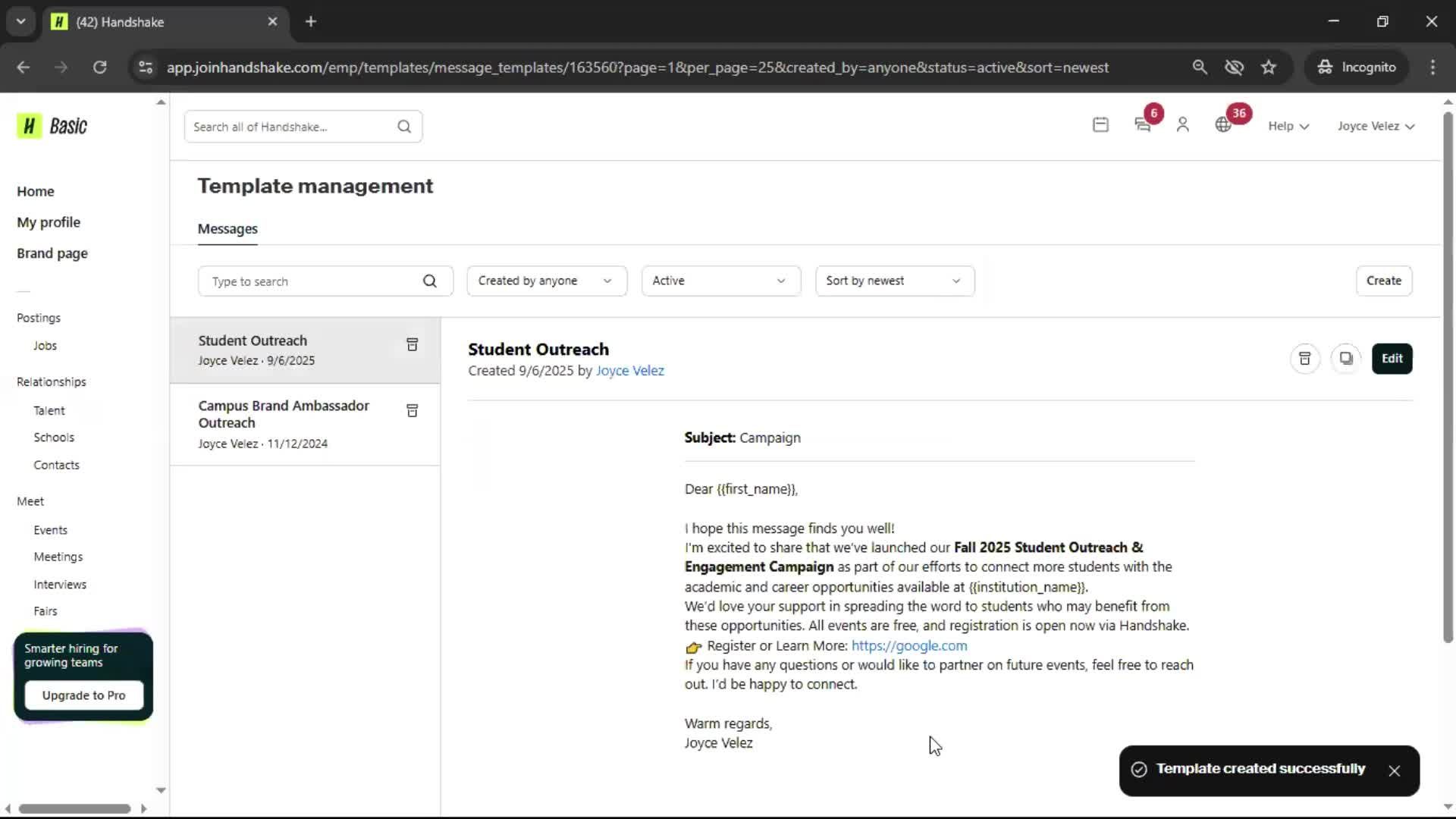The height and width of the screenshot is (819, 1456).
Task: Open Events under Meet
Action: [x=50, y=530]
